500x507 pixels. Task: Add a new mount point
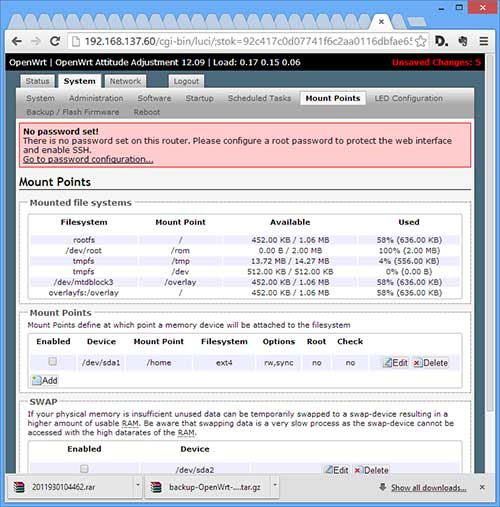point(44,380)
